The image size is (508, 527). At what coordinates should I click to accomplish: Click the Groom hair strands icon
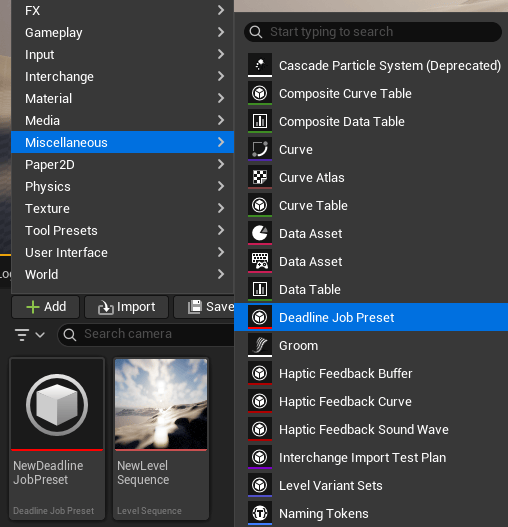tap(260, 345)
